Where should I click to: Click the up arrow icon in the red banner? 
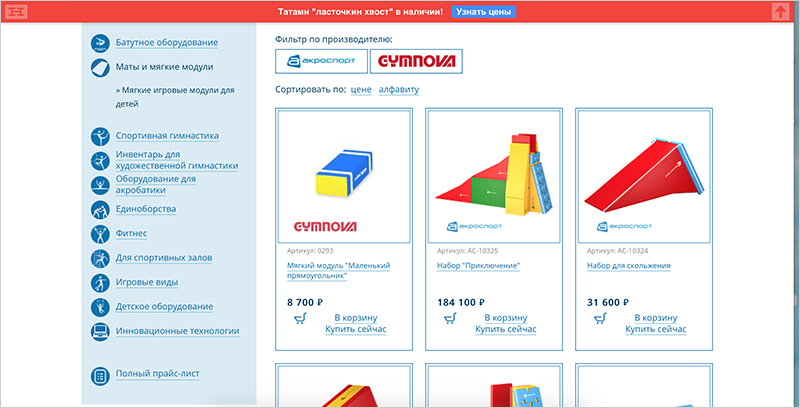780,11
